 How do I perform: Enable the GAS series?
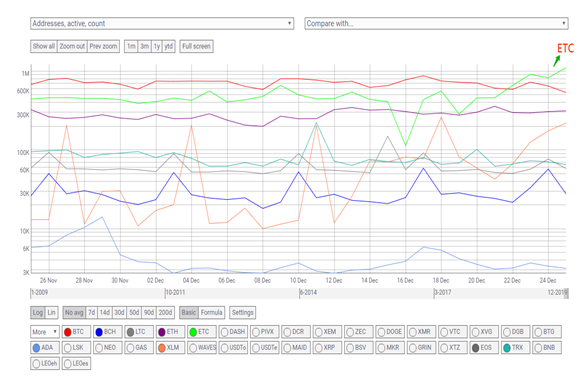139,348
